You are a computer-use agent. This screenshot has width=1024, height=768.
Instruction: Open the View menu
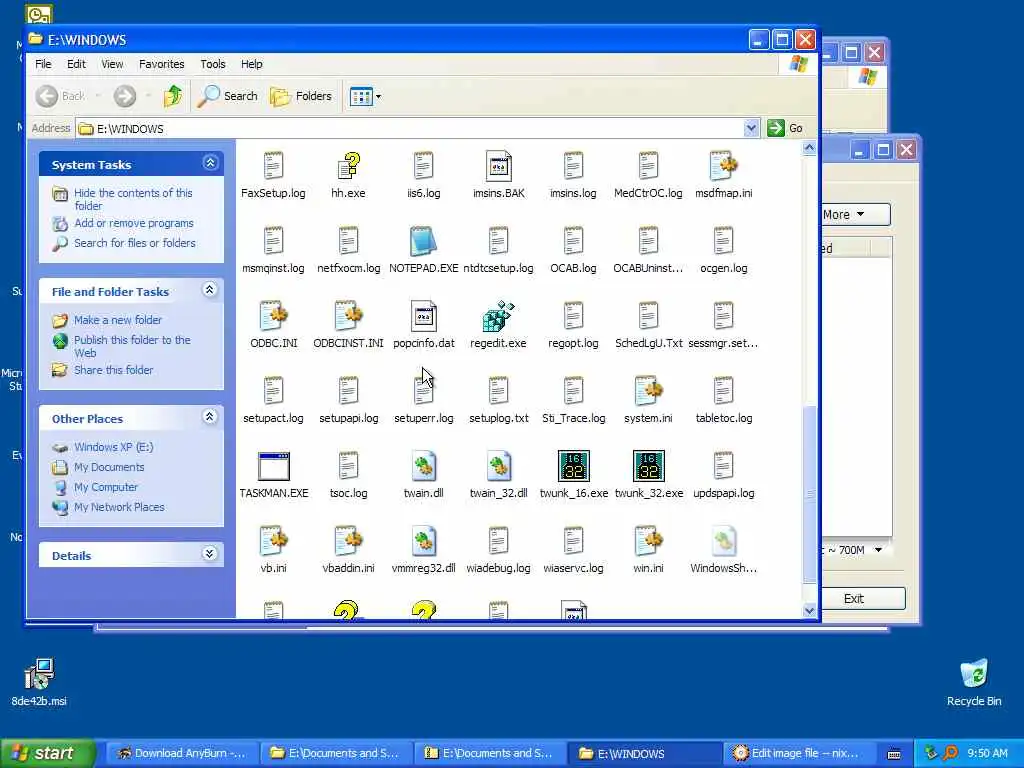click(x=112, y=64)
